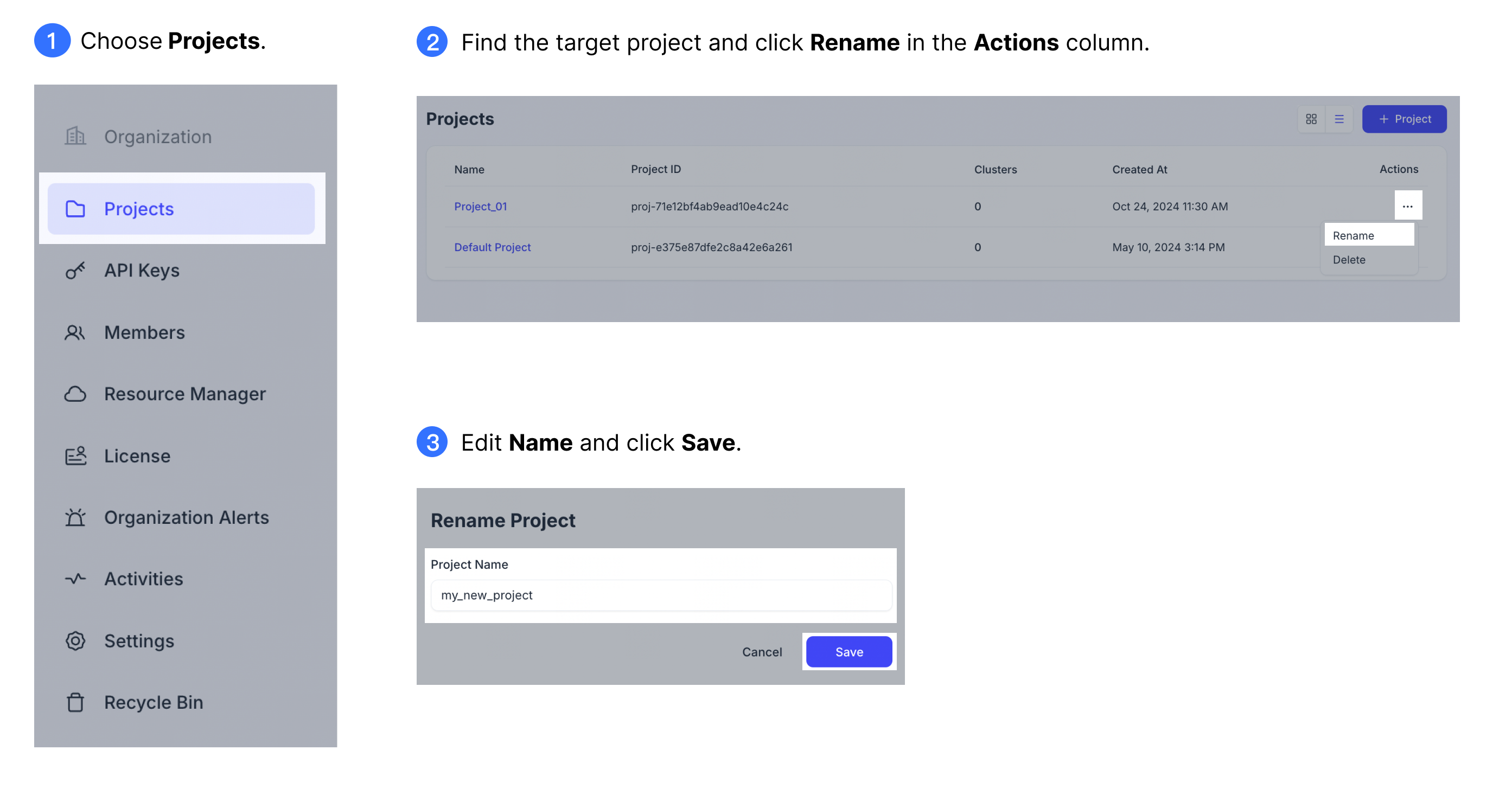Click the Organization Alerts siren icon
1512x802 pixels.
pos(75,517)
